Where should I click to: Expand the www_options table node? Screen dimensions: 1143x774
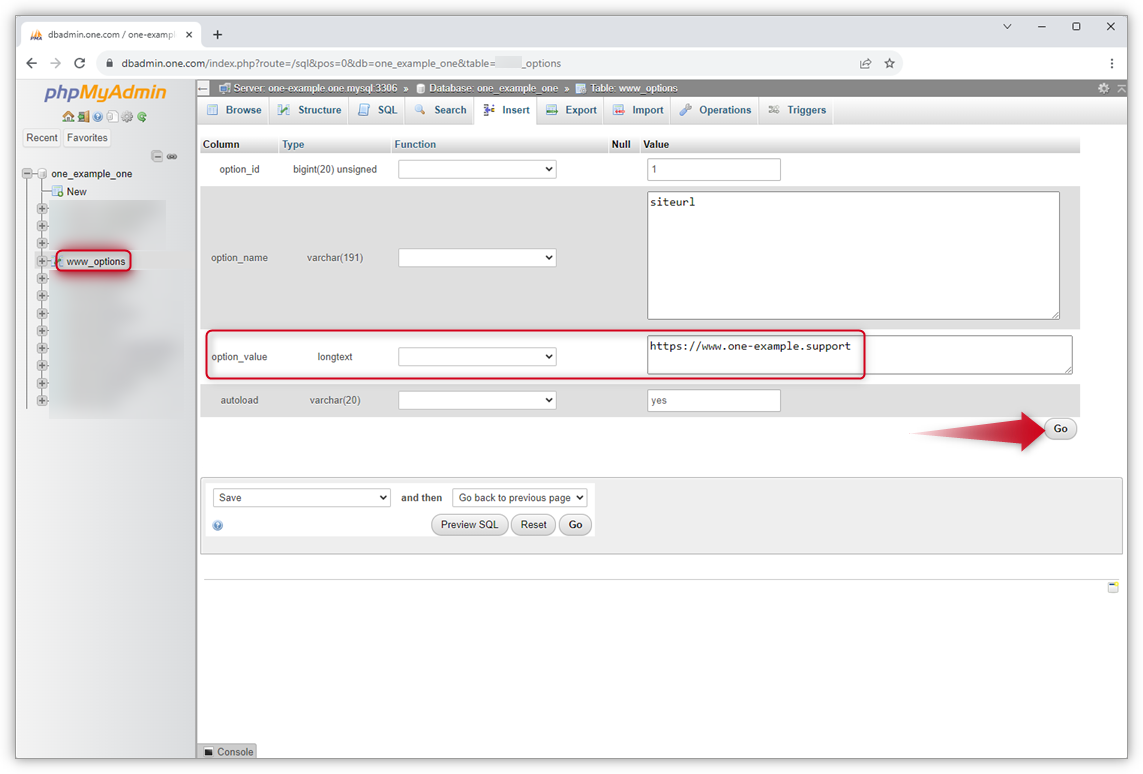click(42, 262)
